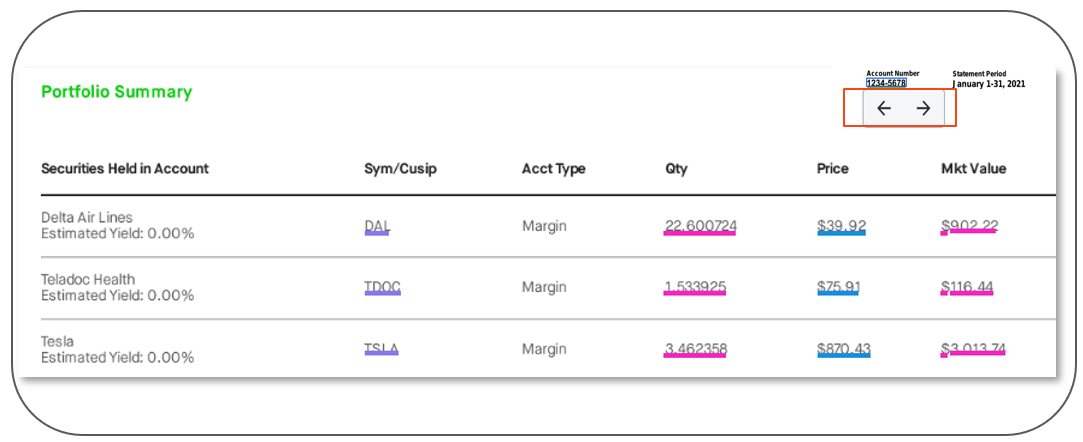Click the Sym/Cusip column header
The height and width of the screenshot is (442, 1083).
[x=400, y=168]
